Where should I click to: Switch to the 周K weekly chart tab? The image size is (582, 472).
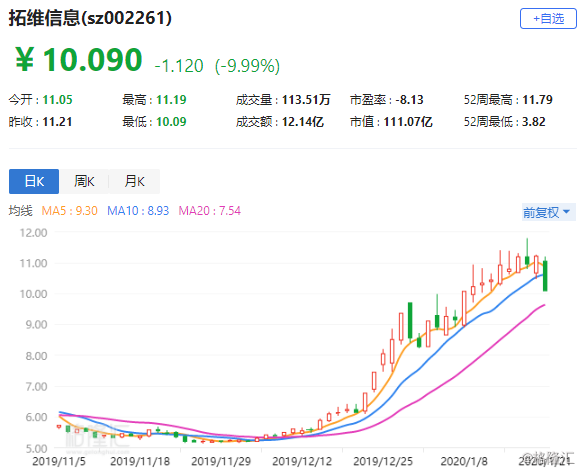(84, 181)
